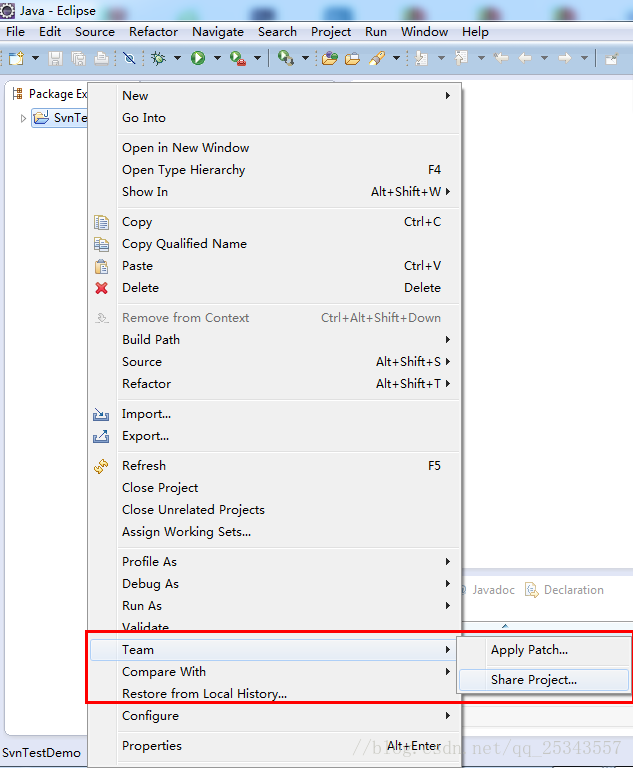This screenshot has height=768, width=633.
Task: Click Apply Patch... in Team submenu
Action: (544, 650)
